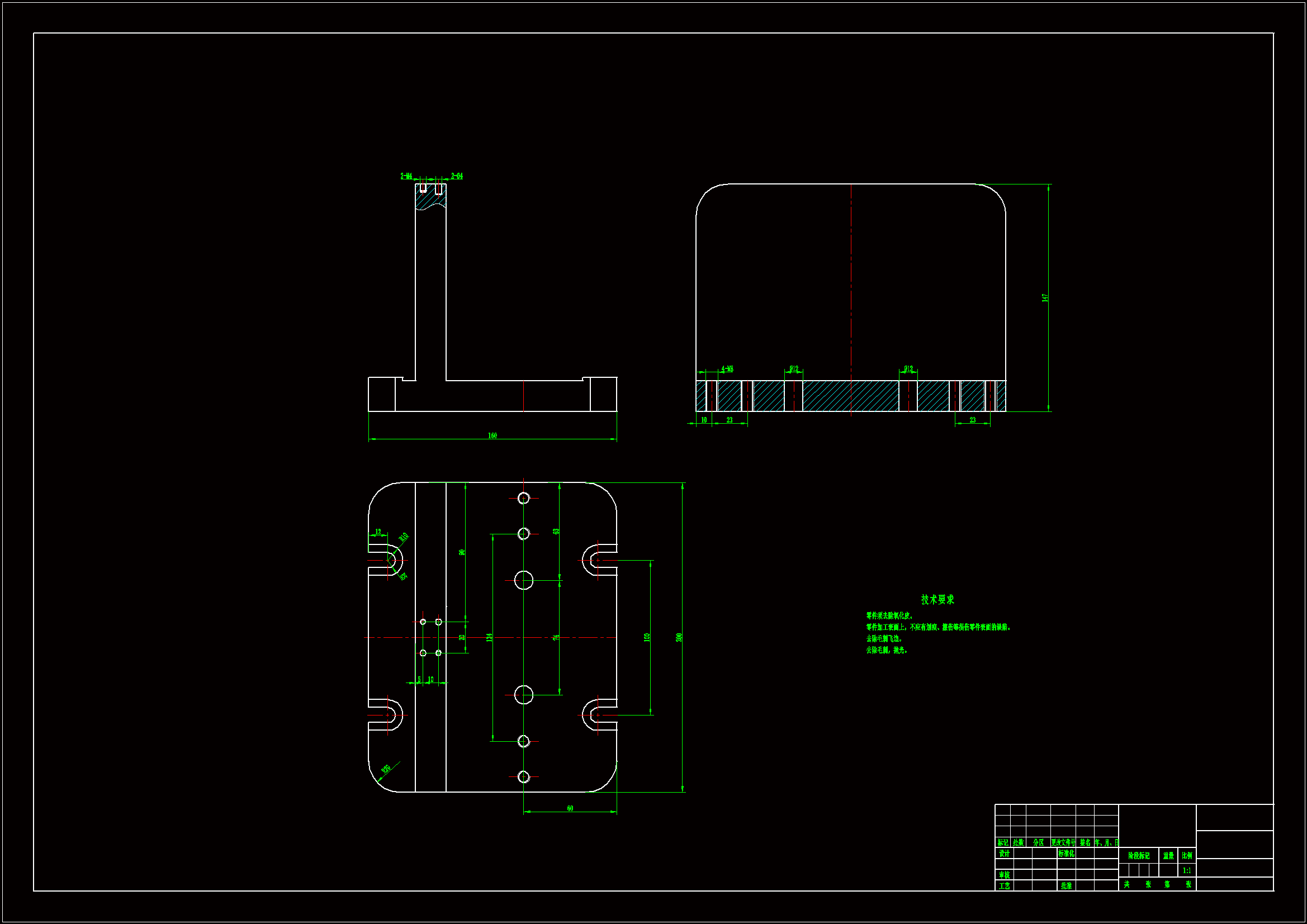Screen dimensions: 1307x924
Task: Click the R10 slot radius annotation
Action: click(x=404, y=537)
